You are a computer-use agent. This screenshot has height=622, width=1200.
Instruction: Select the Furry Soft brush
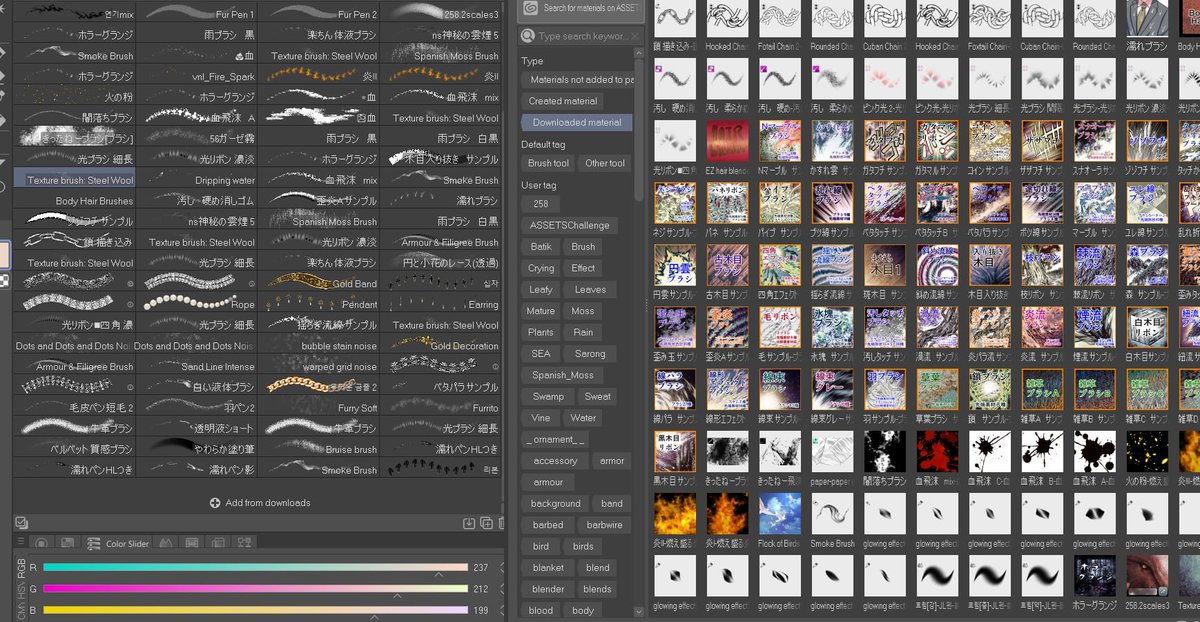(x=319, y=408)
